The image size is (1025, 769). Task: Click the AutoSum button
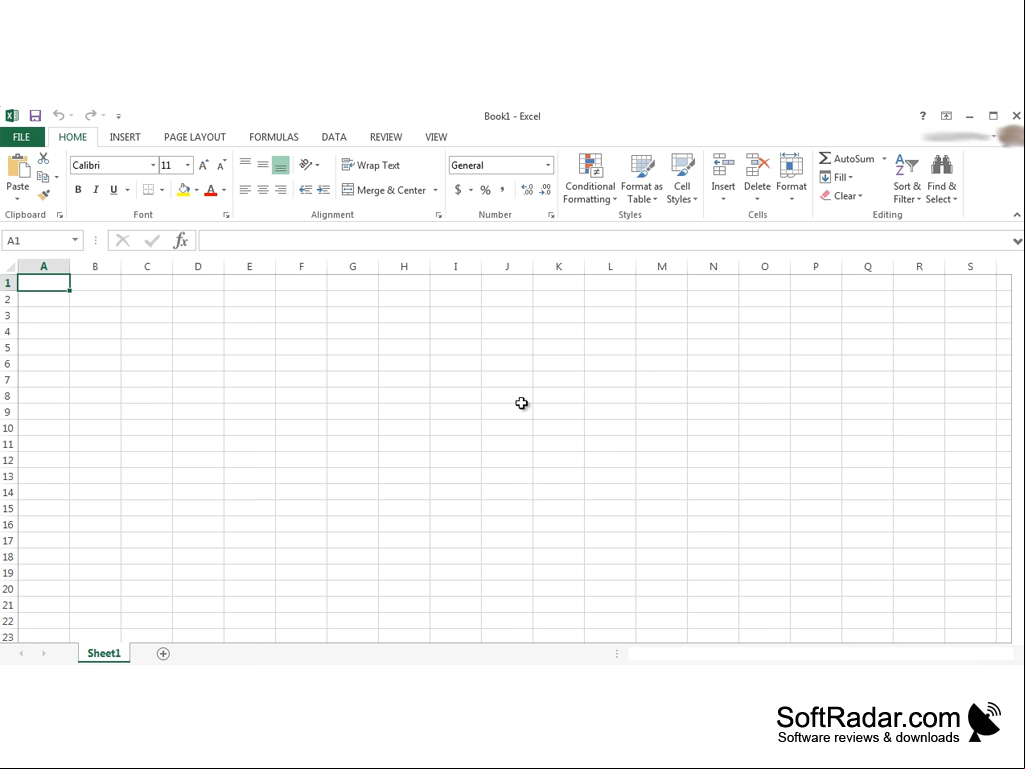(x=847, y=158)
